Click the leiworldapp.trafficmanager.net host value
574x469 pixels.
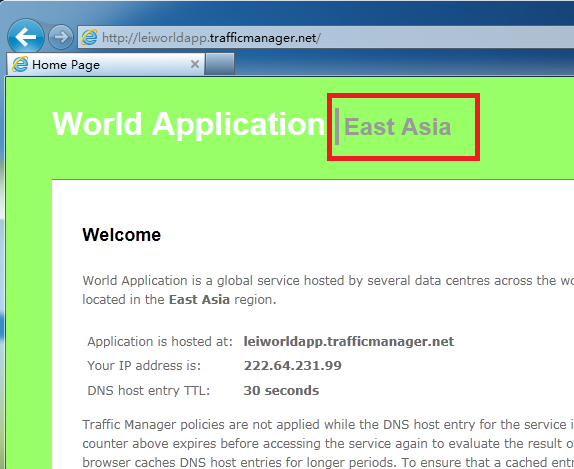point(348,342)
